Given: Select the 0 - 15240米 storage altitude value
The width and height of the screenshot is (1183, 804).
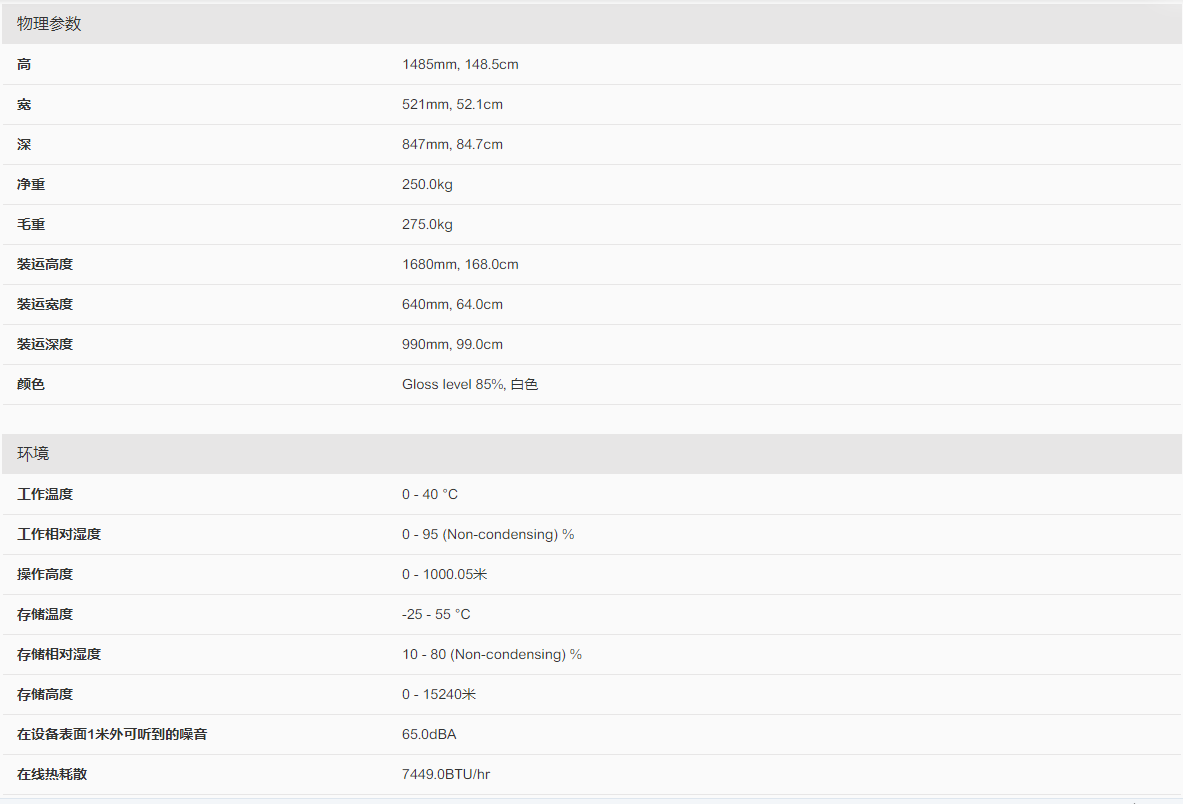Looking at the screenshot, I should (439, 695).
